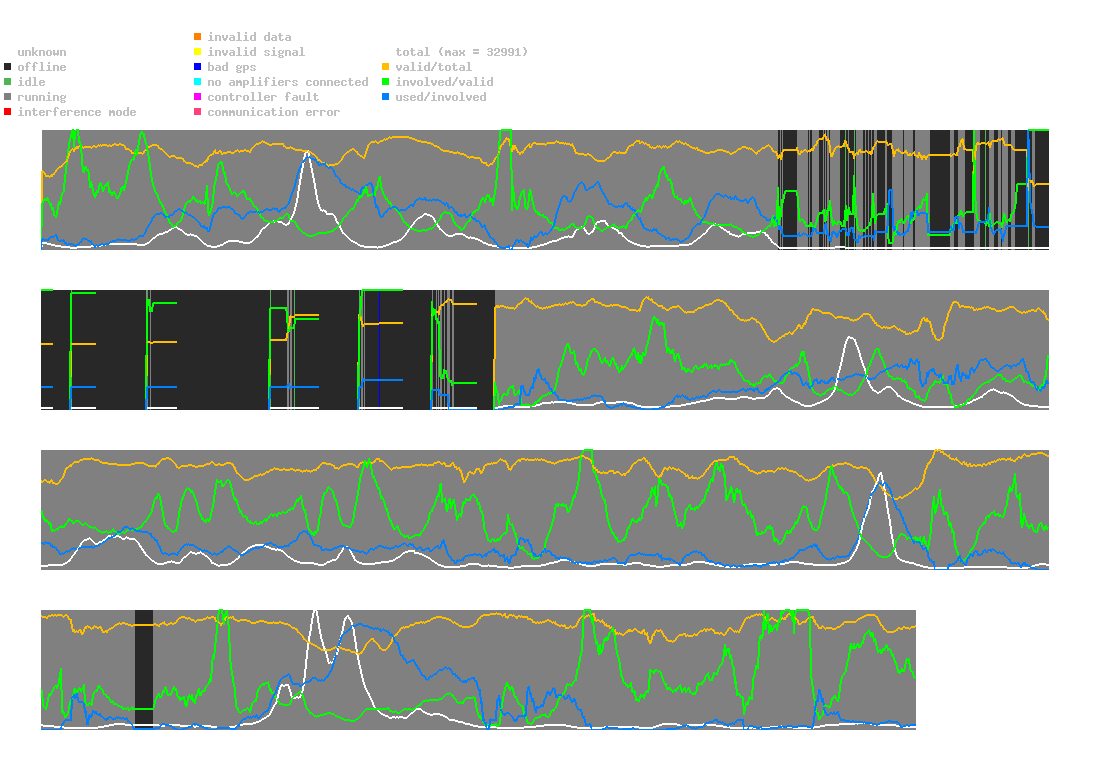Click the green idle legend swatch

8,82
